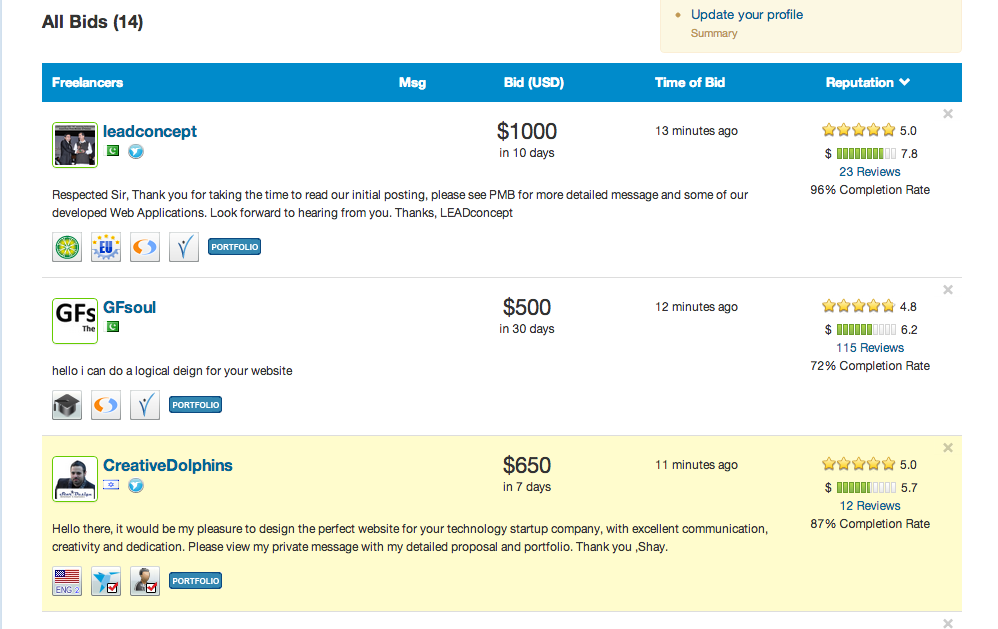Open the GFsoul freelancer profile name
The height and width of the screenshot is (629, 998).
coord(130,307)
